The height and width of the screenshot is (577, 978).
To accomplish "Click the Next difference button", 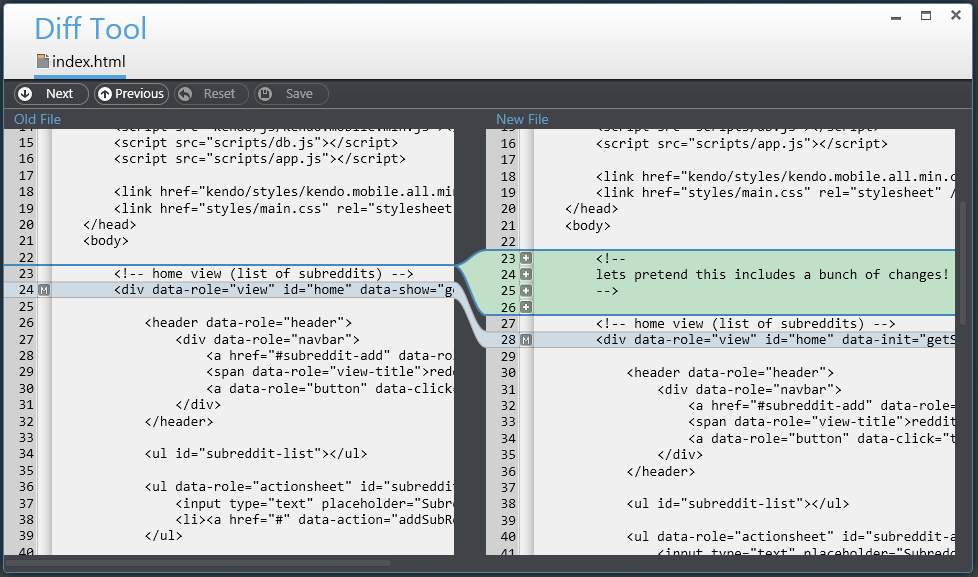I will pyautogui.click(x=51, y=94).
